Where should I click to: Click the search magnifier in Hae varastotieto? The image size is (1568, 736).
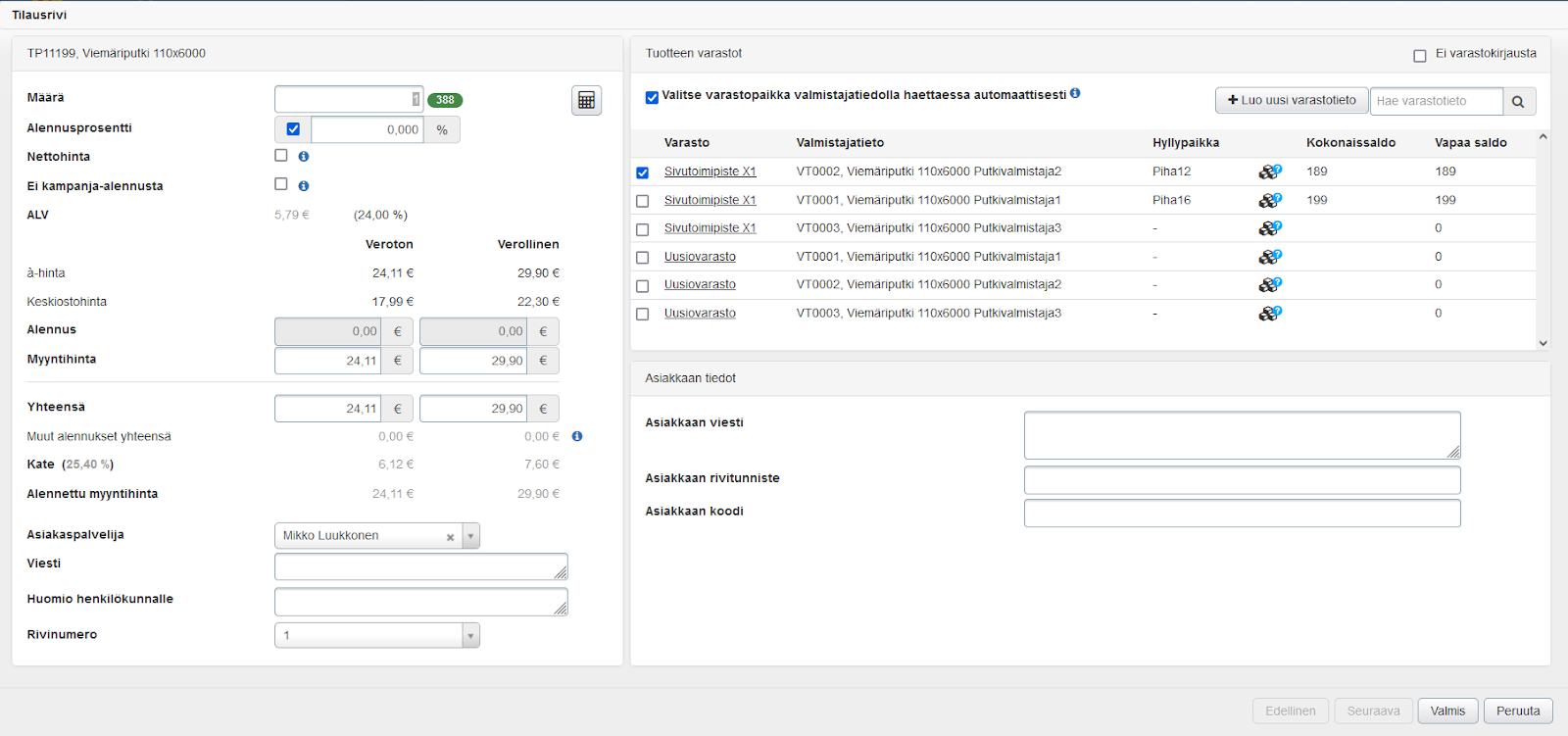1518,101
